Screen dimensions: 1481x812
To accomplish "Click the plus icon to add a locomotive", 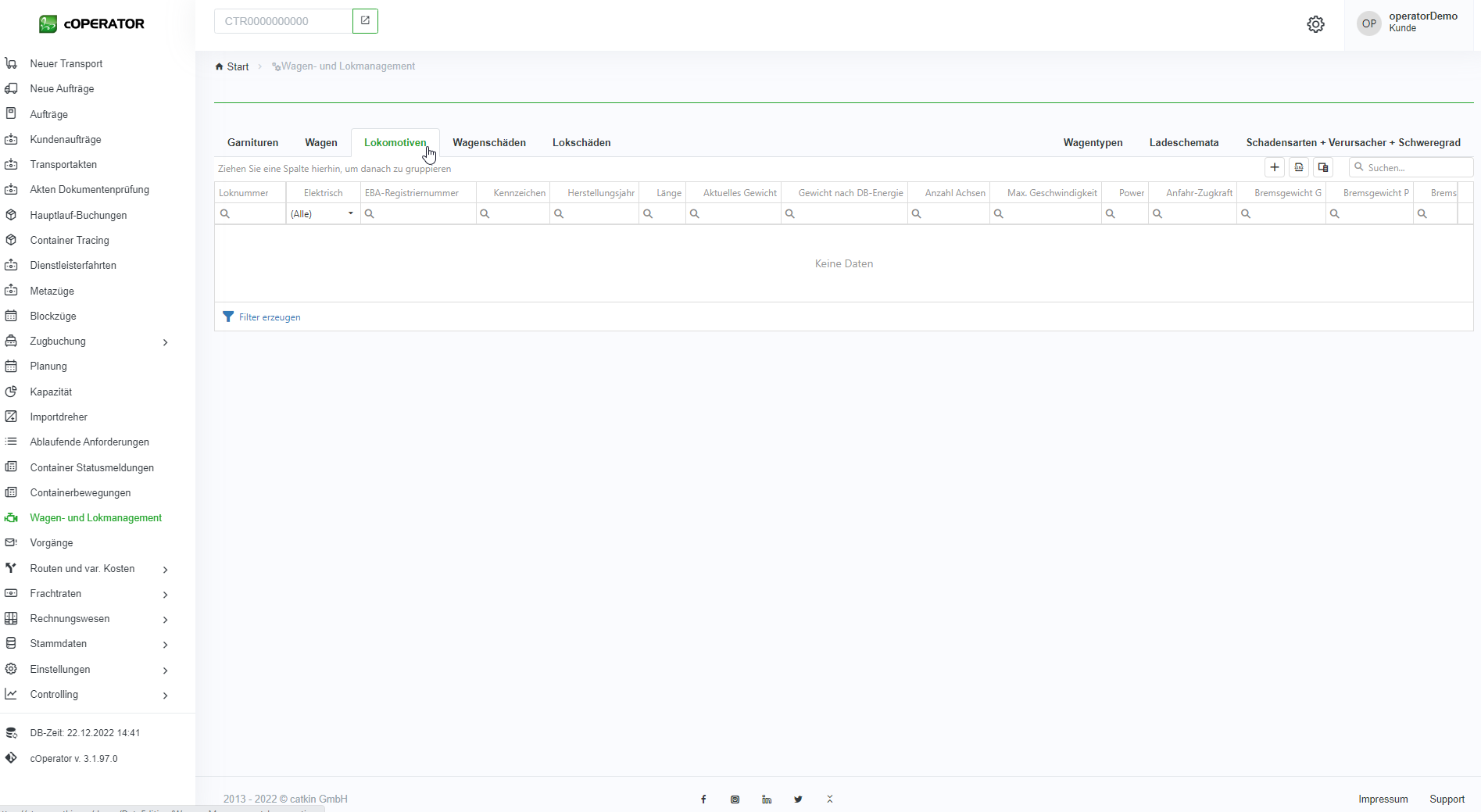I will 1274,167.
